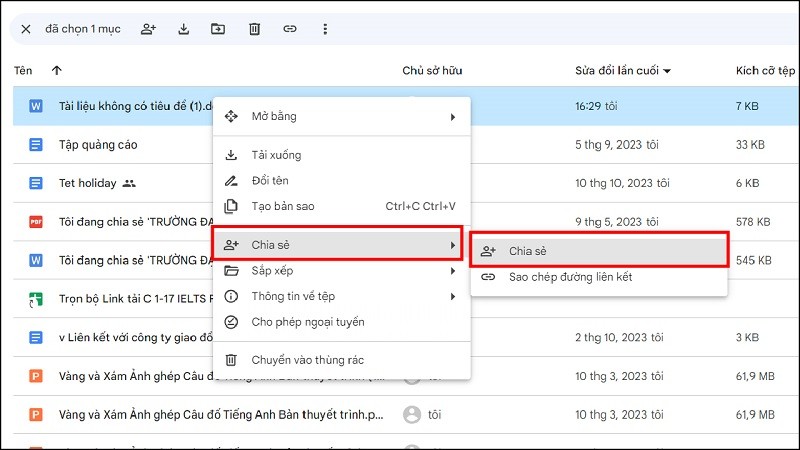Screen dimensions: 800x450
Task: Expand the main-menu 'Chia sẻ' arrow
Action: (453, 245)
